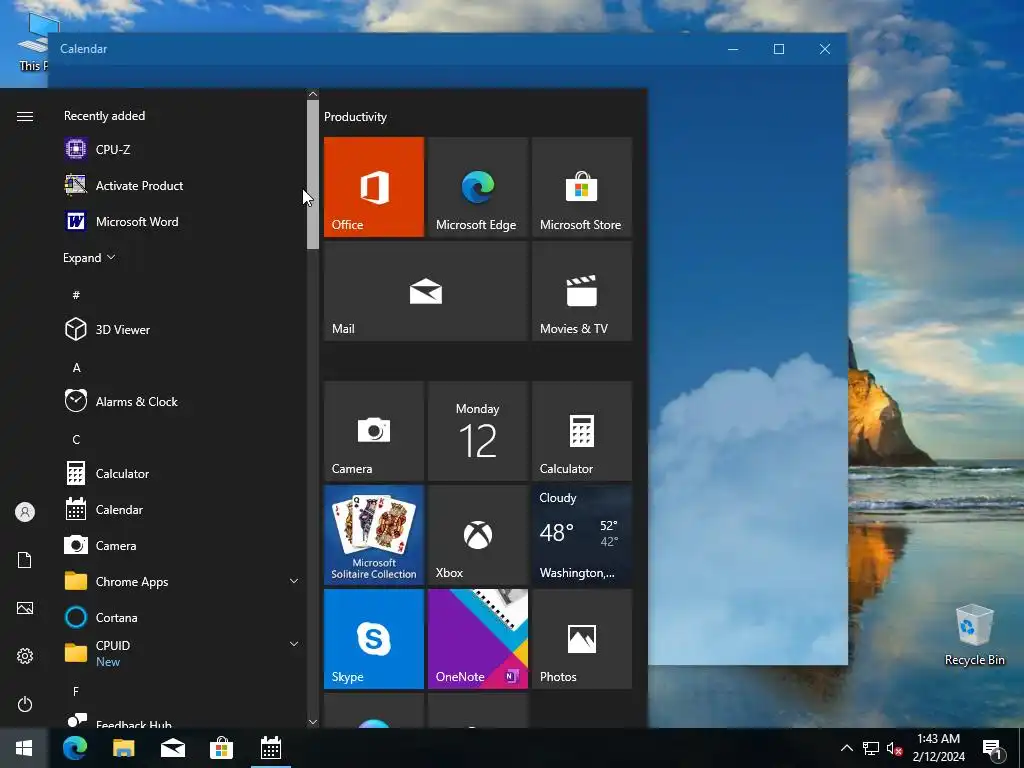
Task: Switch to Calendar on the taskbar
Action: tap(271, 748)
